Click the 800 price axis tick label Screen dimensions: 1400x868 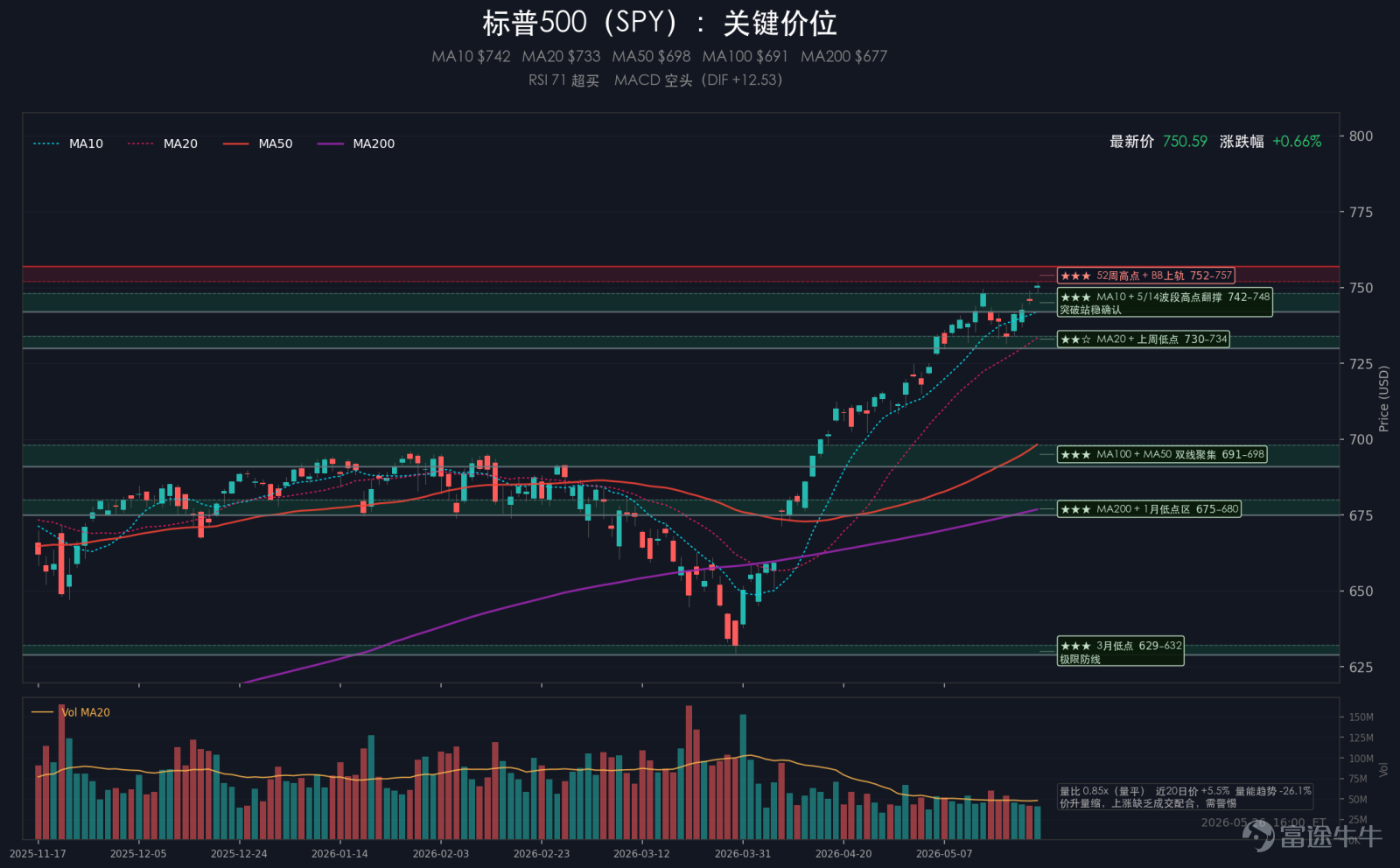tap(1361, 136)
